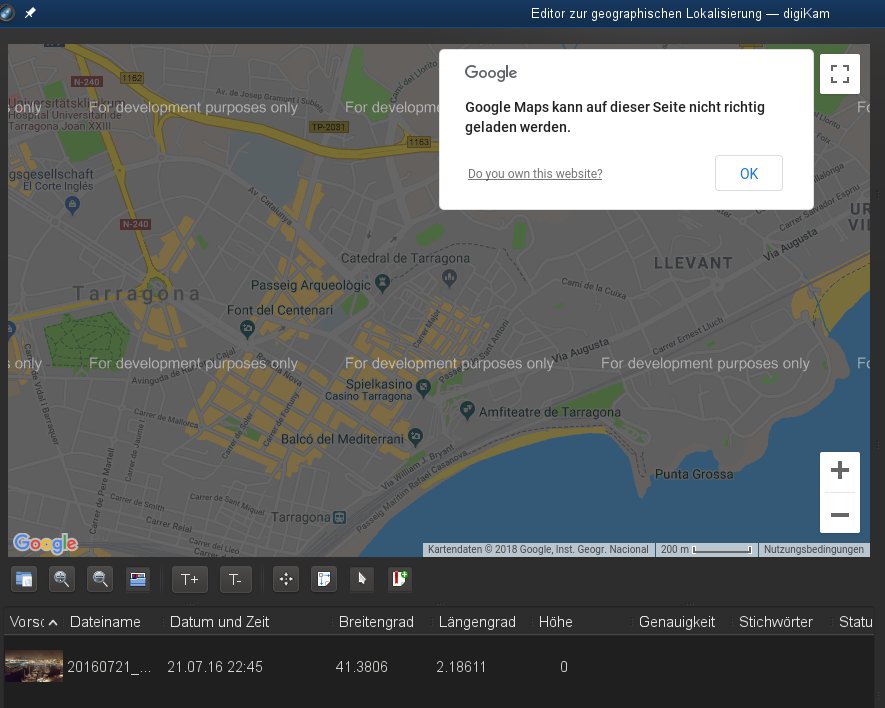Toggle fullscreen map view
Viewport: 885px width, 708px height.
tap(840, 73)
